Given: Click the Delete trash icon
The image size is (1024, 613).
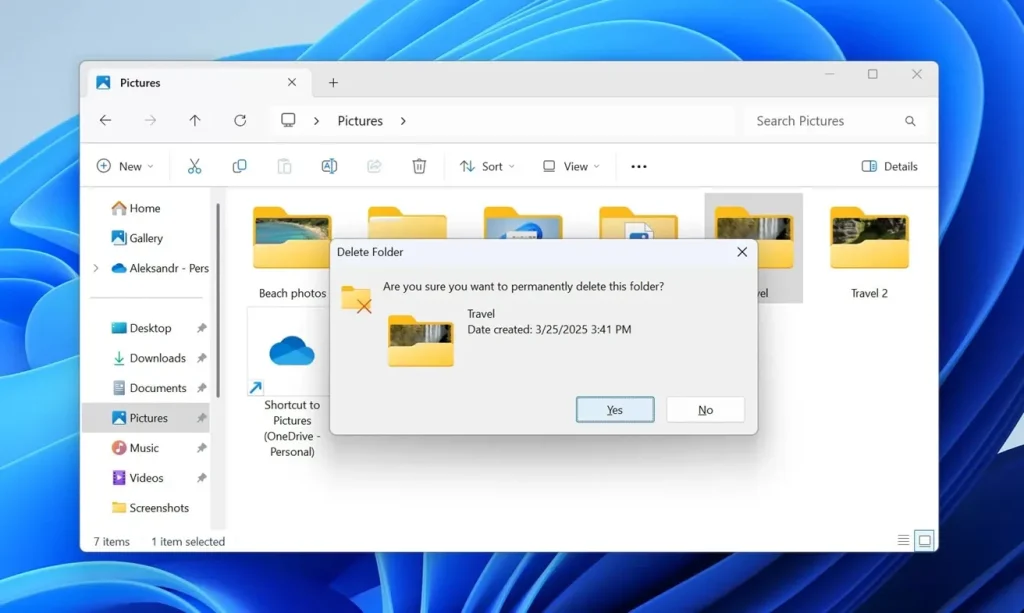Looking at the screenshot, I should (x=419, y=166).
